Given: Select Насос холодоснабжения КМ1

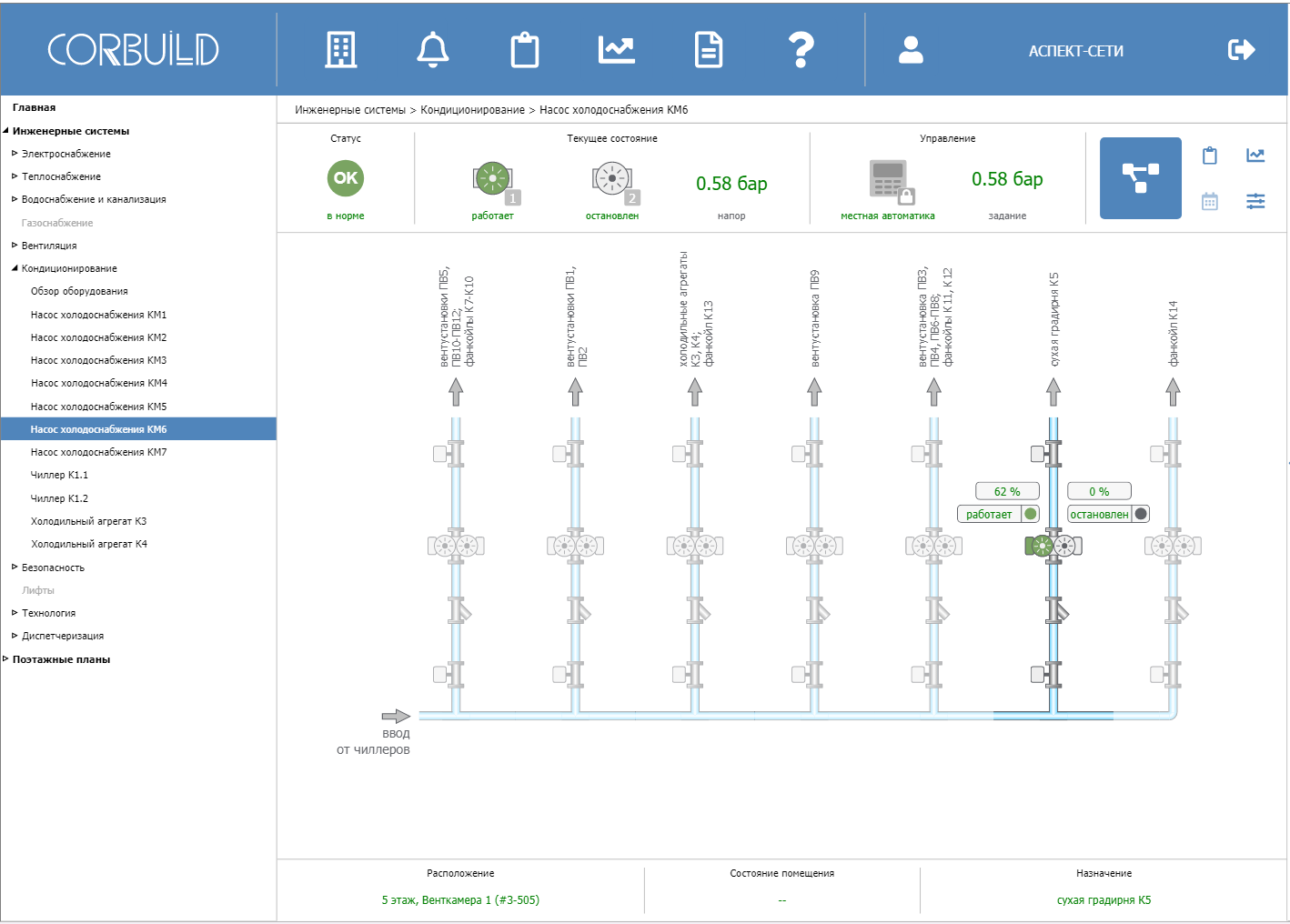Looking at the screenshot, I should point(98,315).
